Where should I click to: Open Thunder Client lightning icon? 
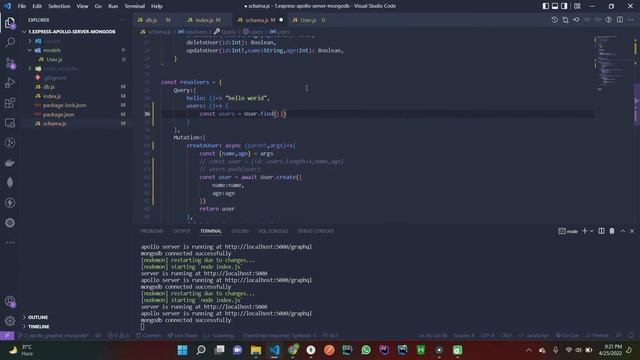[x=10, y=202]
